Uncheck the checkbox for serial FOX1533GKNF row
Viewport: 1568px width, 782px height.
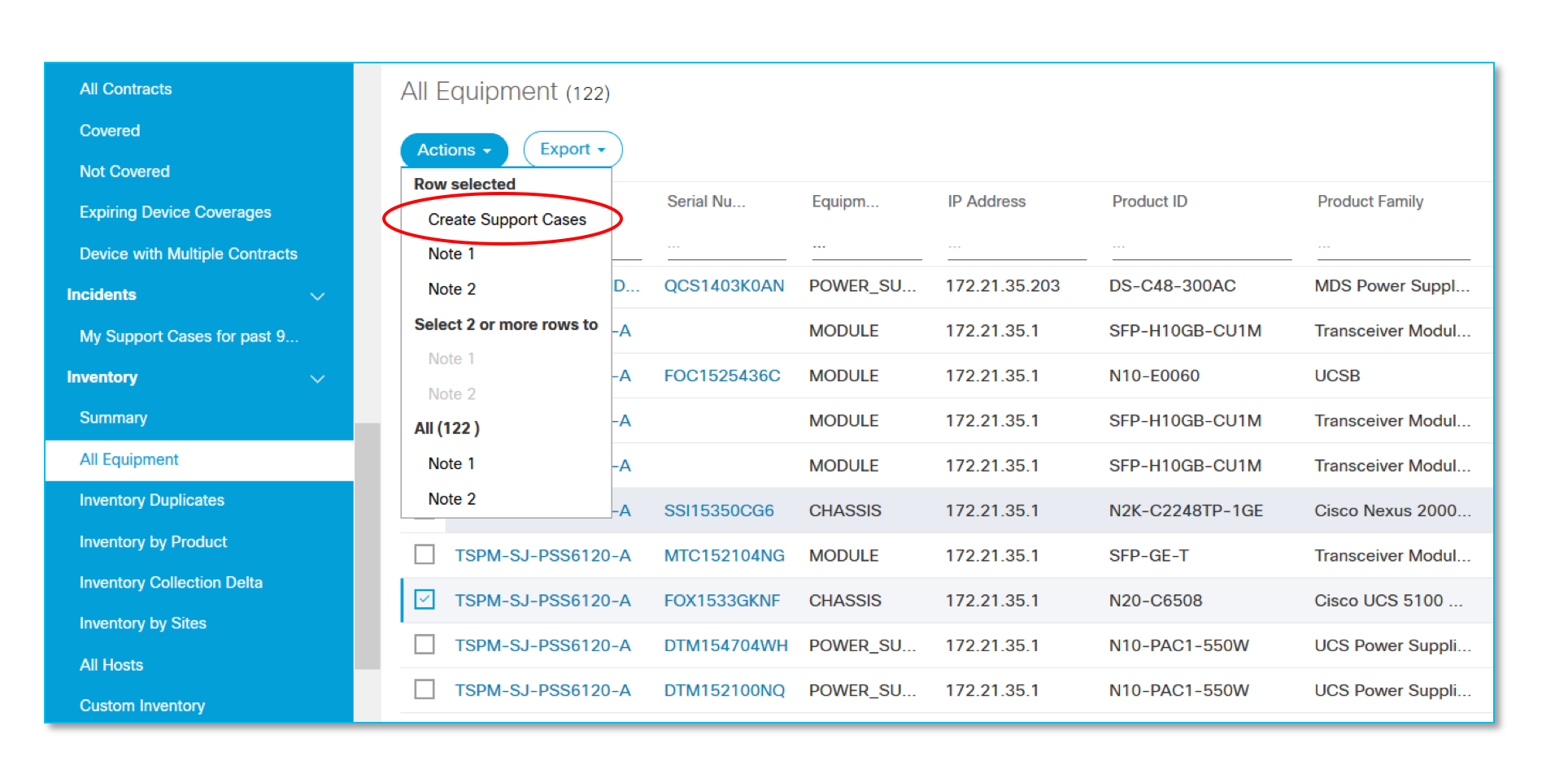click(x=425, y=600)
